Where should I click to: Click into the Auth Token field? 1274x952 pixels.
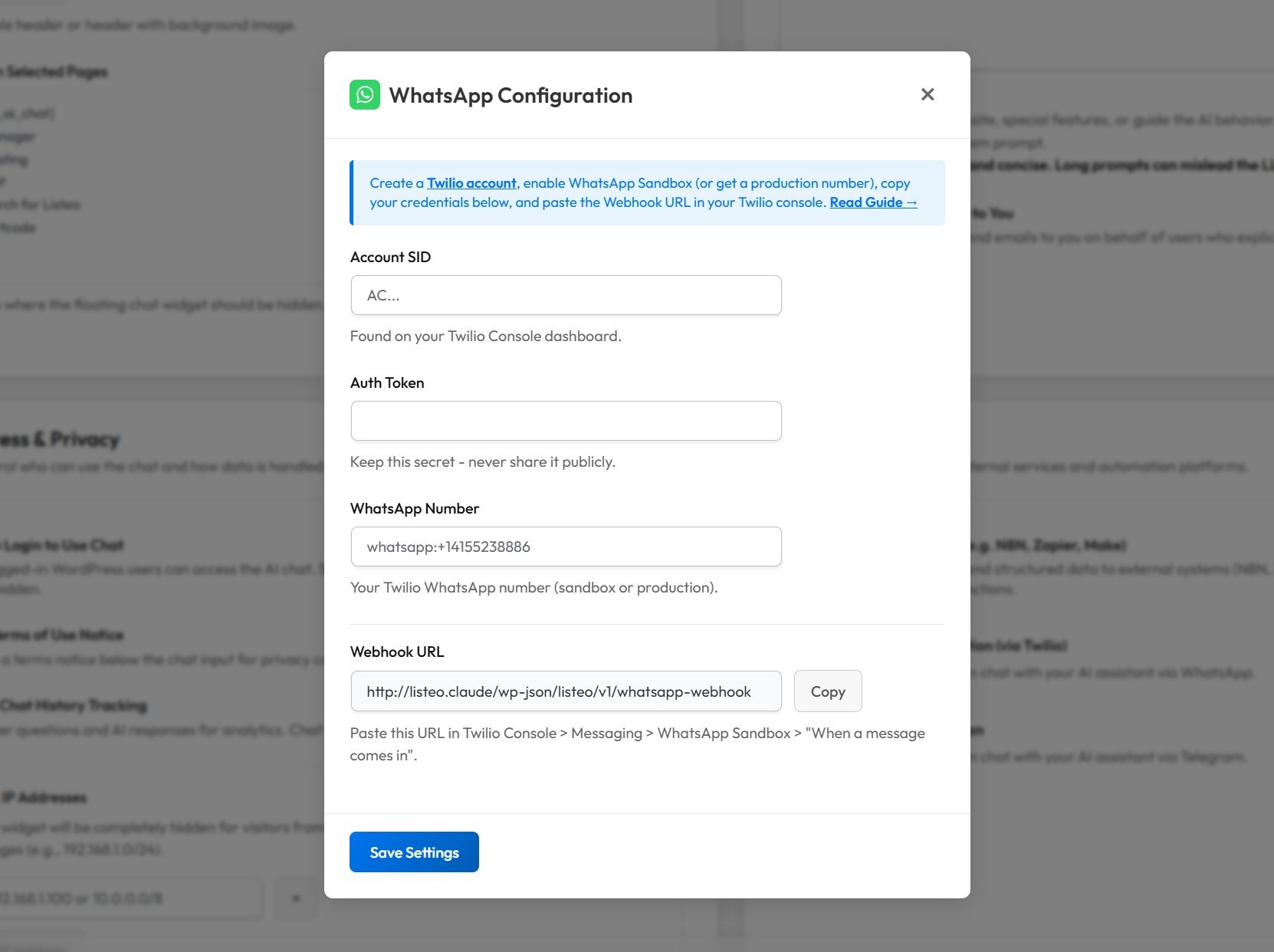566,421
